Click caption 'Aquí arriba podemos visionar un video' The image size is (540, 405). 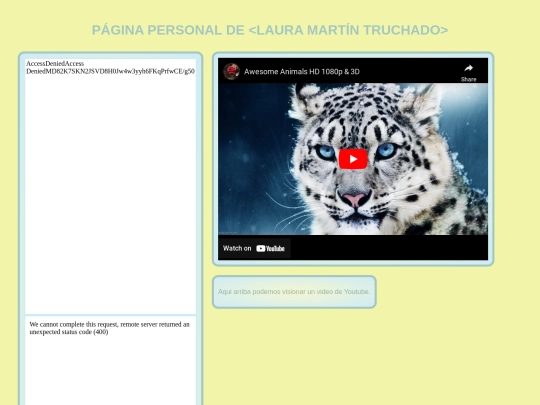coord(294,292)
